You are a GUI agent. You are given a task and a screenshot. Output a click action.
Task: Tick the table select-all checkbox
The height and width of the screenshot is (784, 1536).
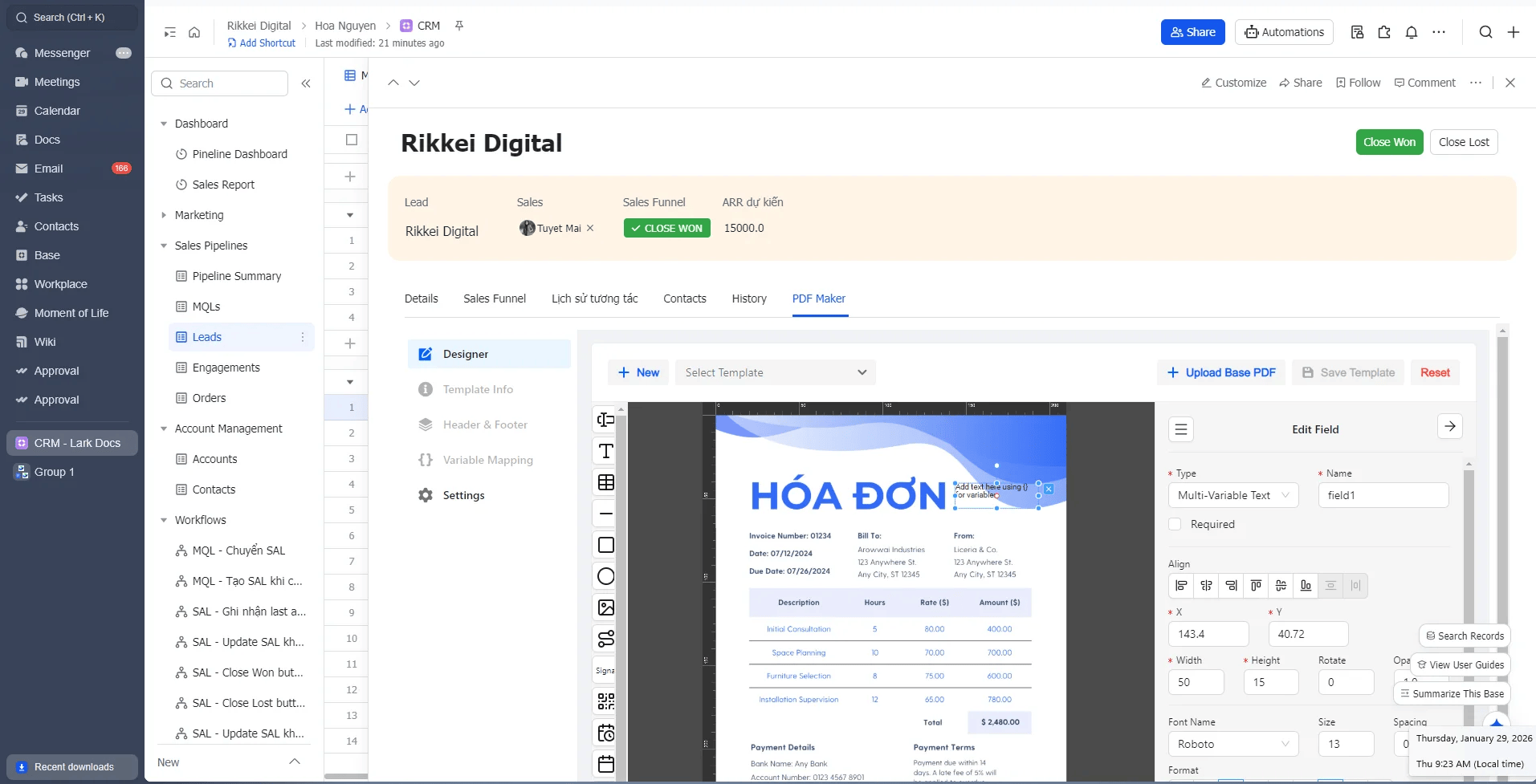click(351, 140)
